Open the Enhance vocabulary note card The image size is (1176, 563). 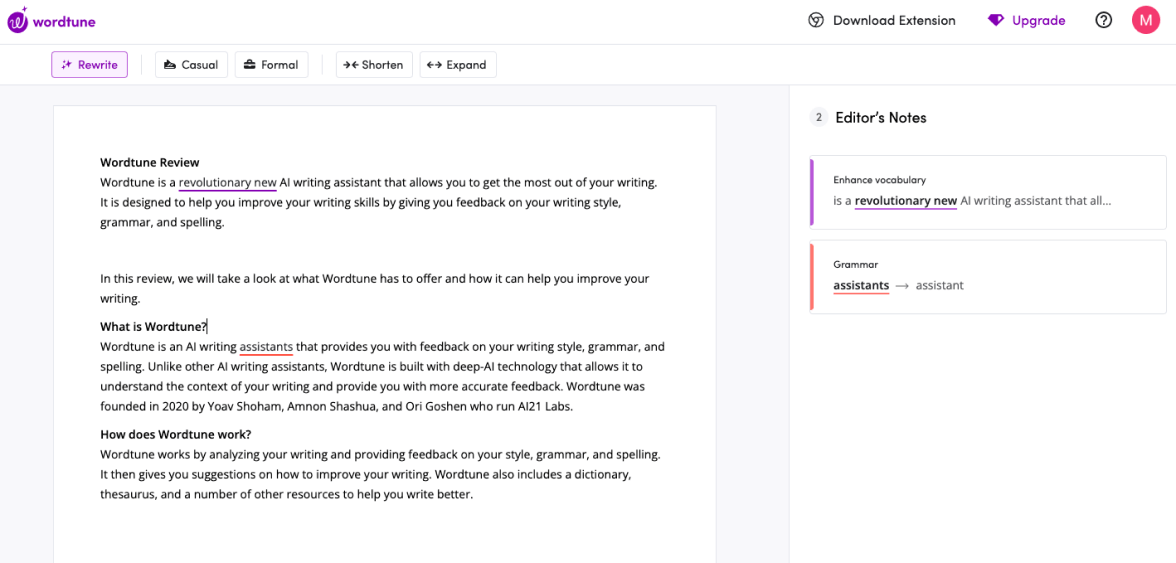(987, 192)
